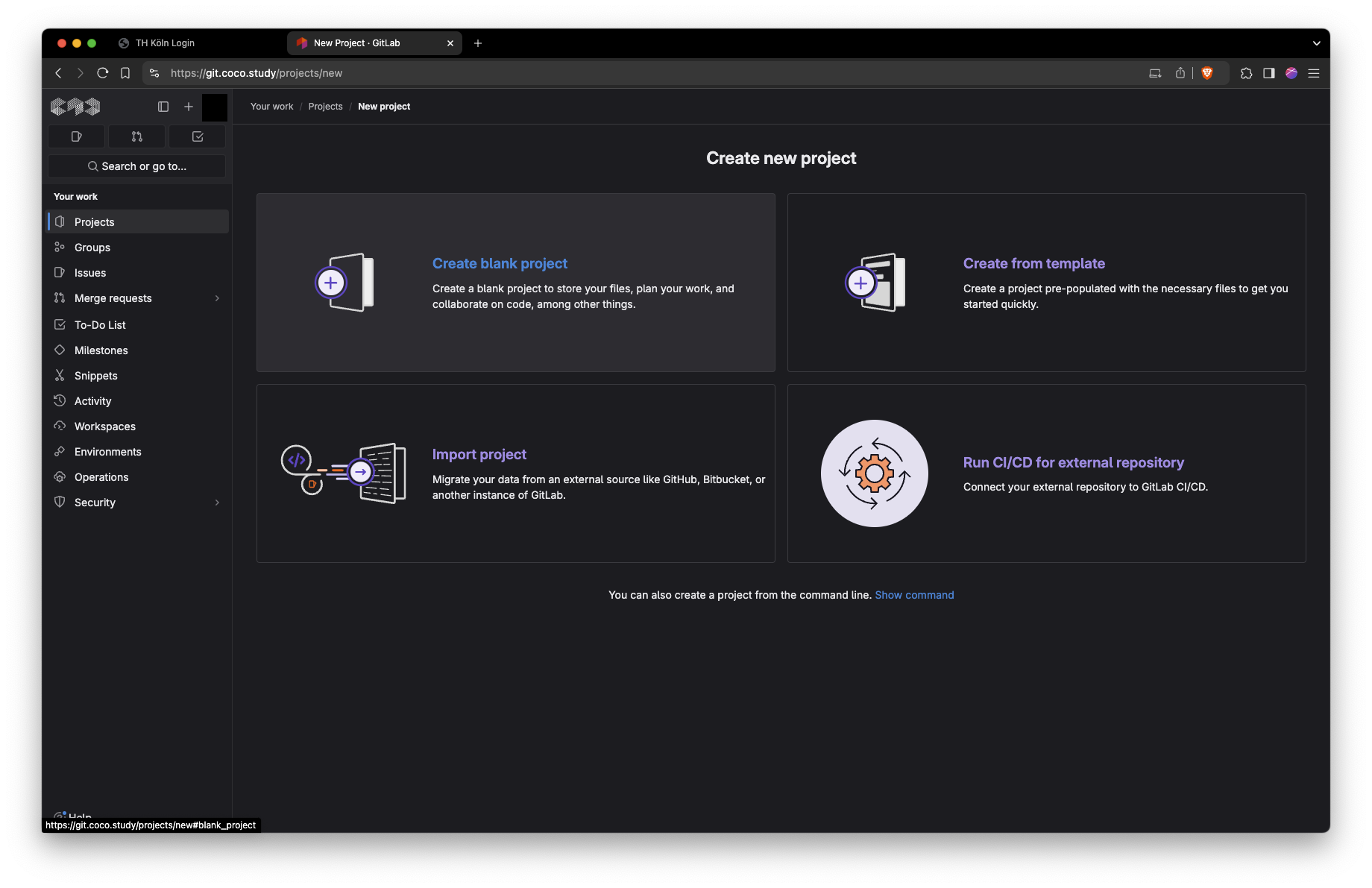The height and width of the screenshot is (888, 1372).
Task: Click 'Run CI/CD for external repository' heading
Action: coord(1073,462)
